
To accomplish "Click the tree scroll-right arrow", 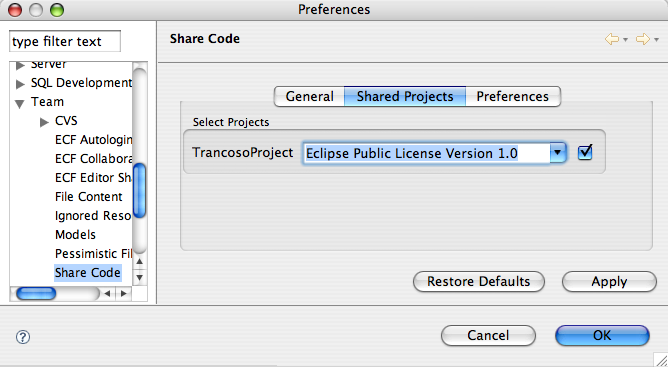I will point(124,293).
